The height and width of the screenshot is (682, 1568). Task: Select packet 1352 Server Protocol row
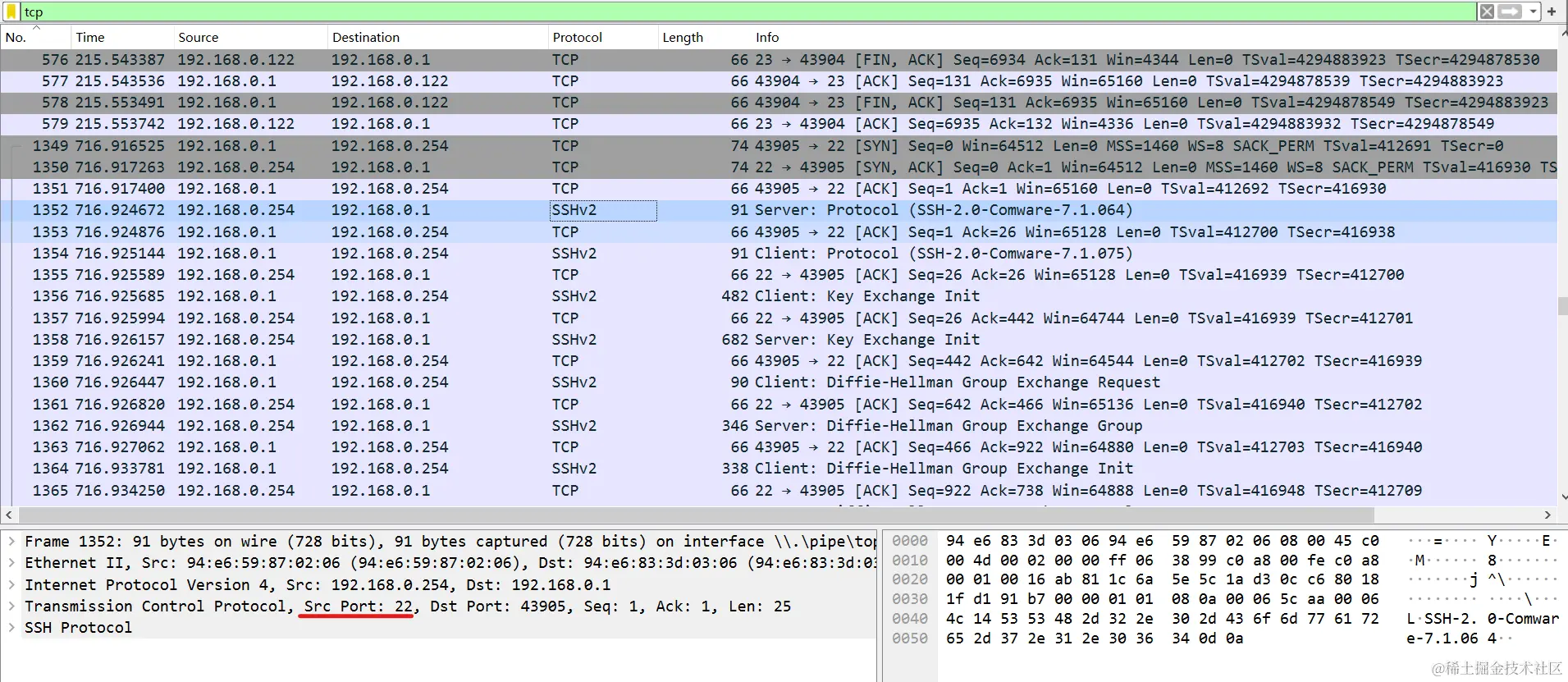(779, 210)
